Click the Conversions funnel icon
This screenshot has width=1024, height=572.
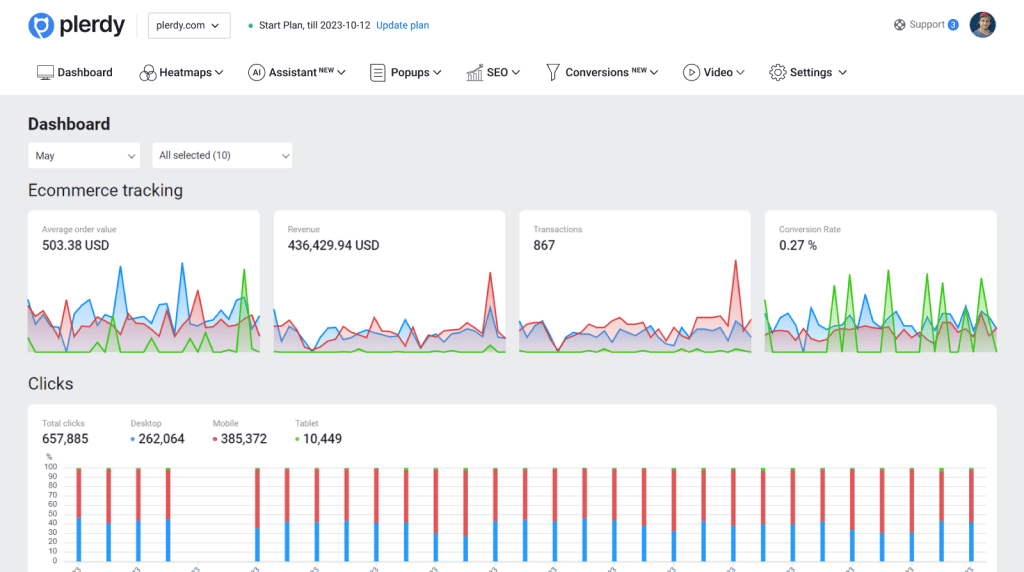click(552, 73)
